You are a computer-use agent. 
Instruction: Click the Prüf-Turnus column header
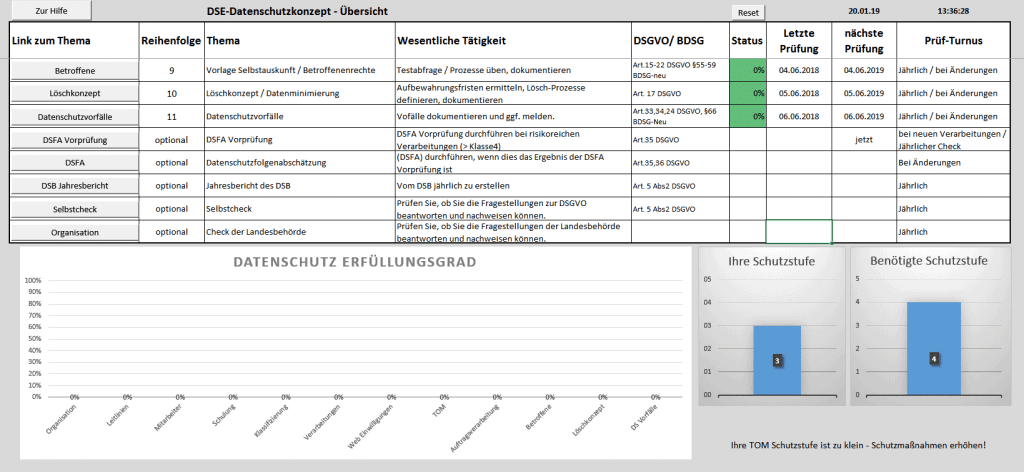click(x=952, y=41)
